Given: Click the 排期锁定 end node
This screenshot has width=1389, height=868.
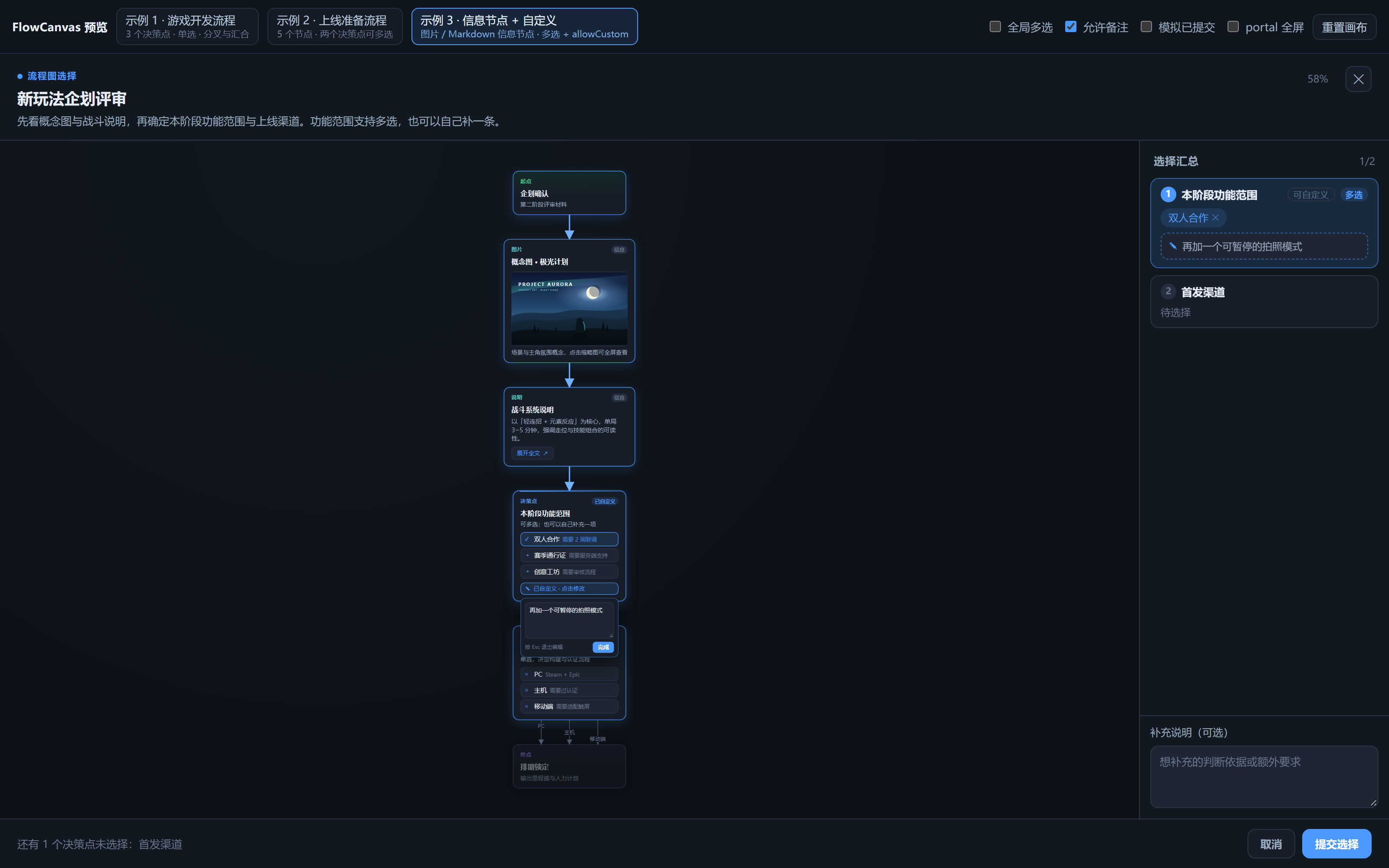Looking at the screenshot, I should tap(569, 766).
